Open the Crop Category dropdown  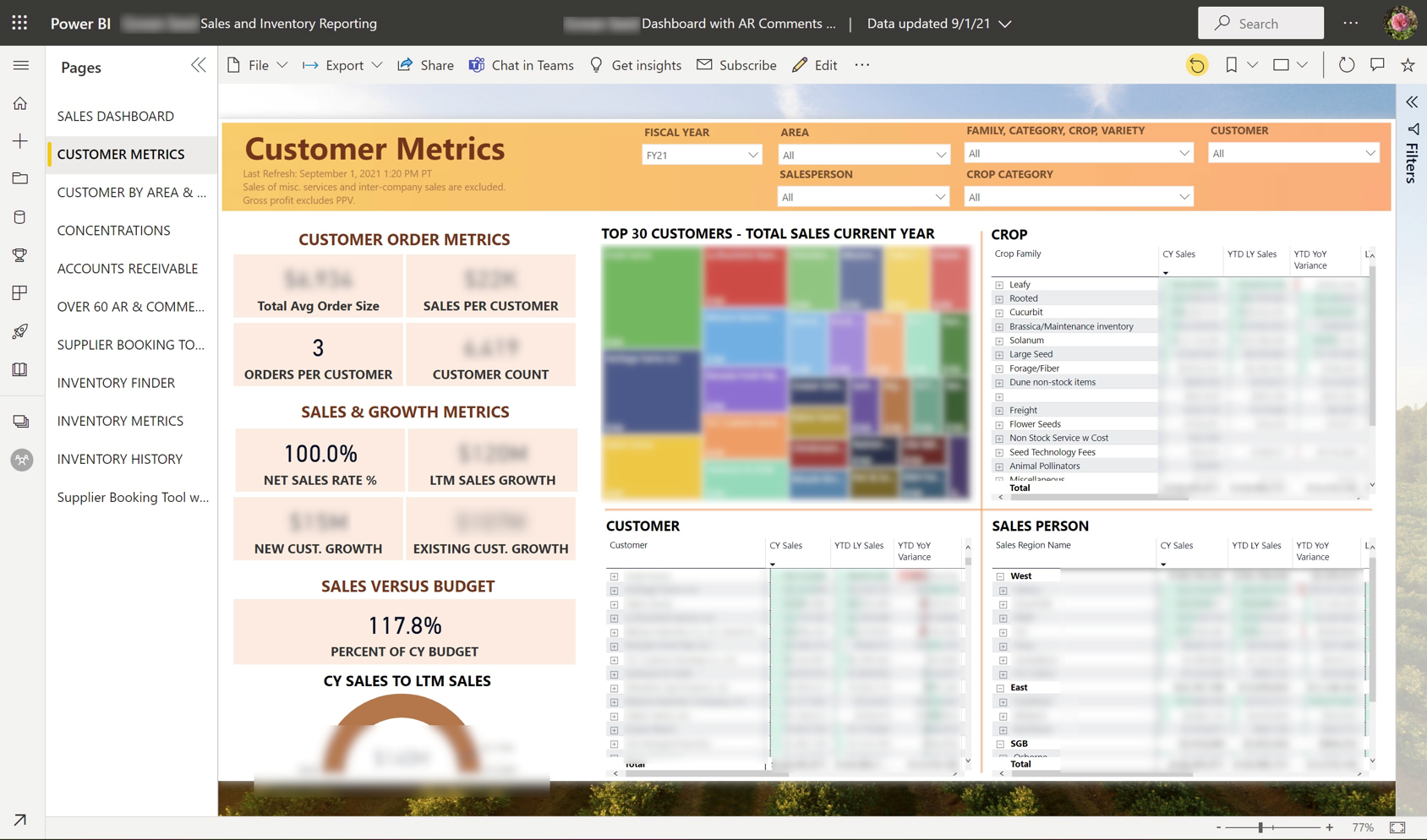click(1079, 197)
